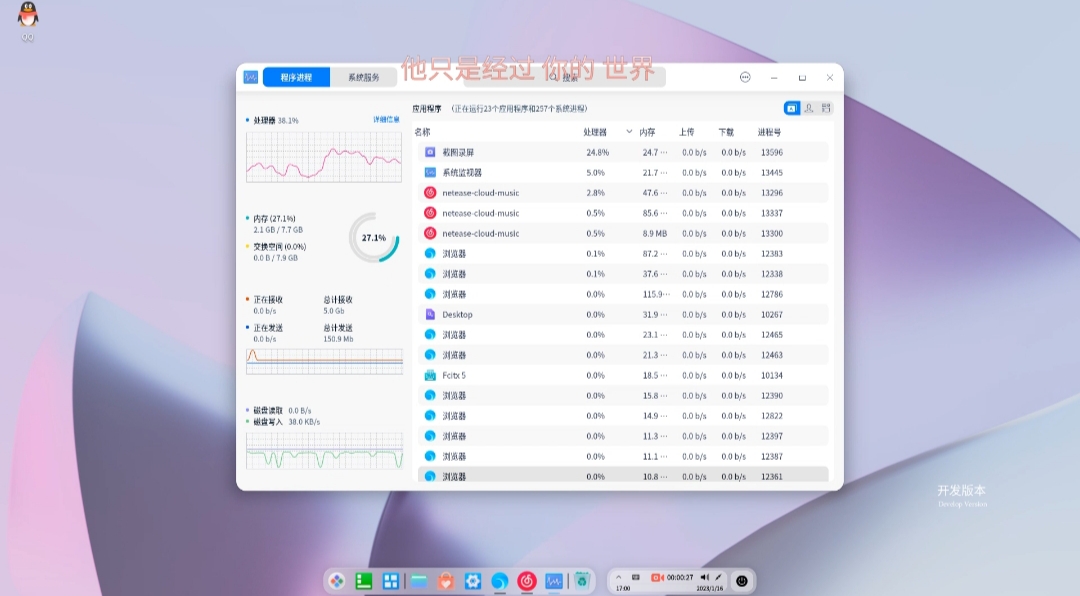Screen dimensions: 1080x596
Task: Select the 程序进程 tab
Action: [296, 77]
